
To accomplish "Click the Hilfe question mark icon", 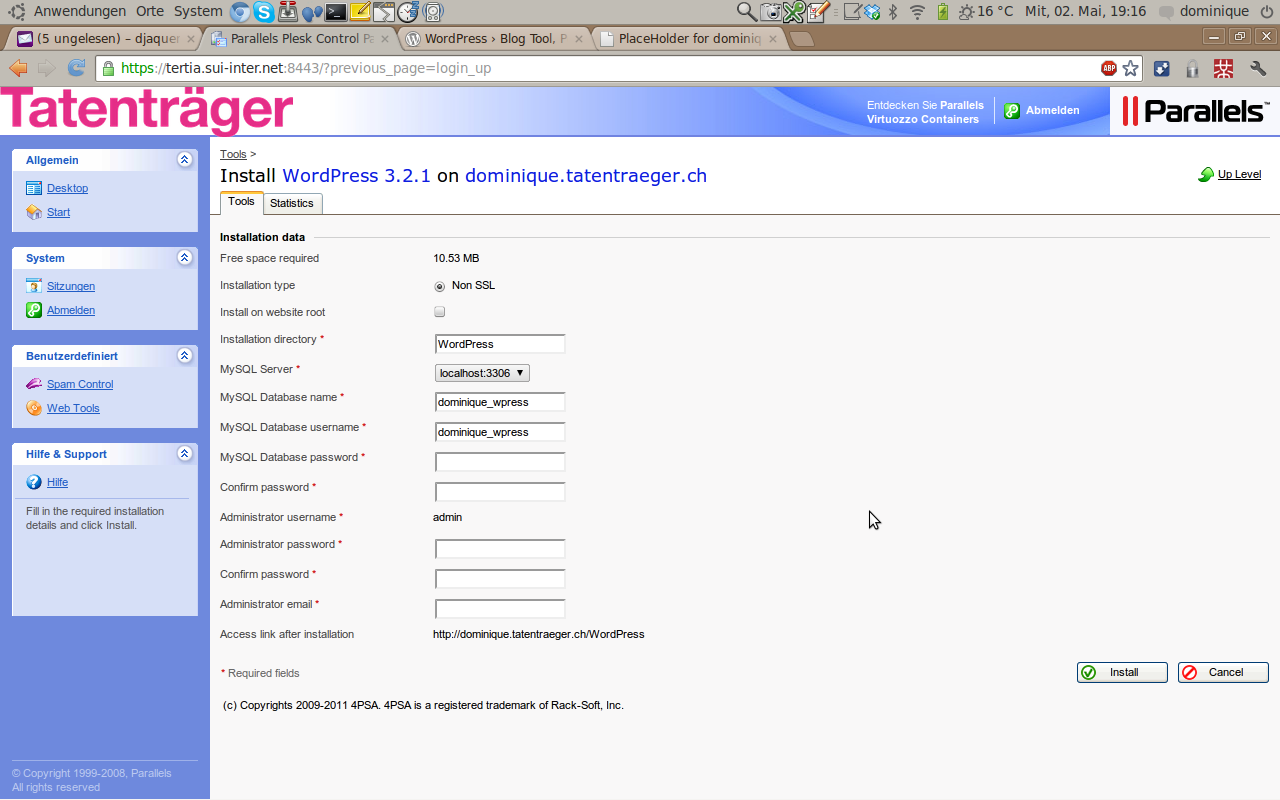I will (x=34, y=482).
